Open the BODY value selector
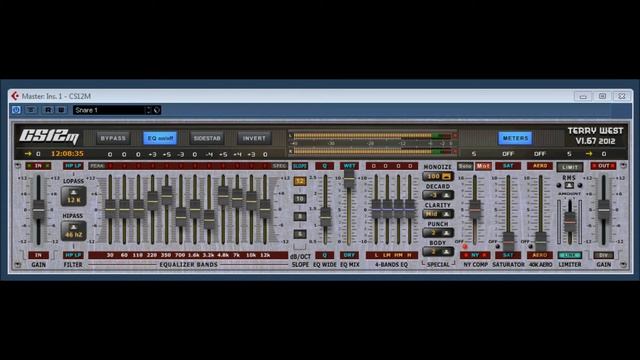Screen dimensions: 640x360 [x=438, y=251]
